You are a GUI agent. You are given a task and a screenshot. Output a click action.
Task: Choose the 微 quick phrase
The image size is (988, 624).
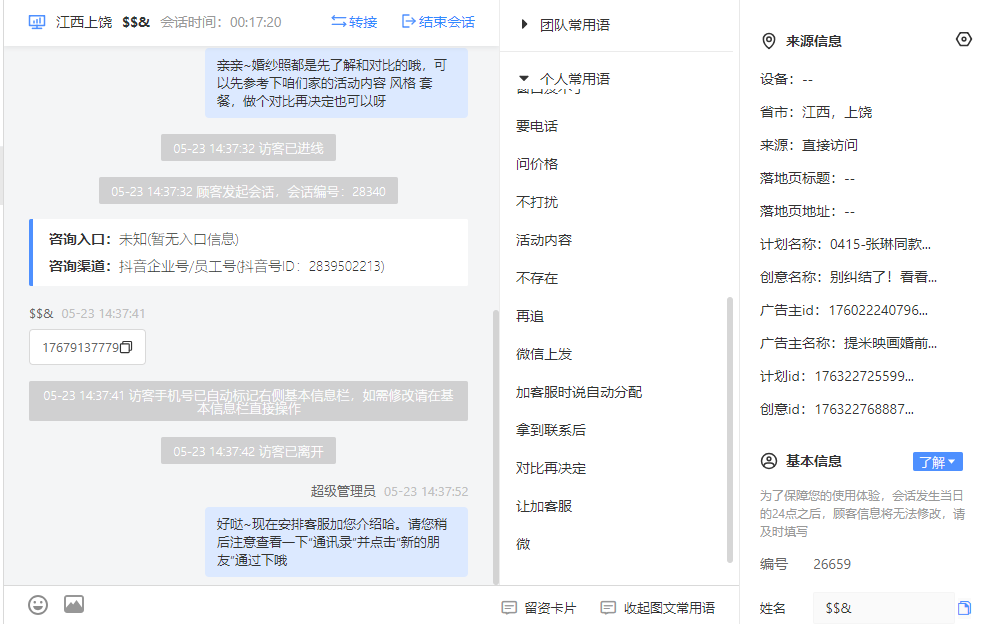[x=523, y=544]
